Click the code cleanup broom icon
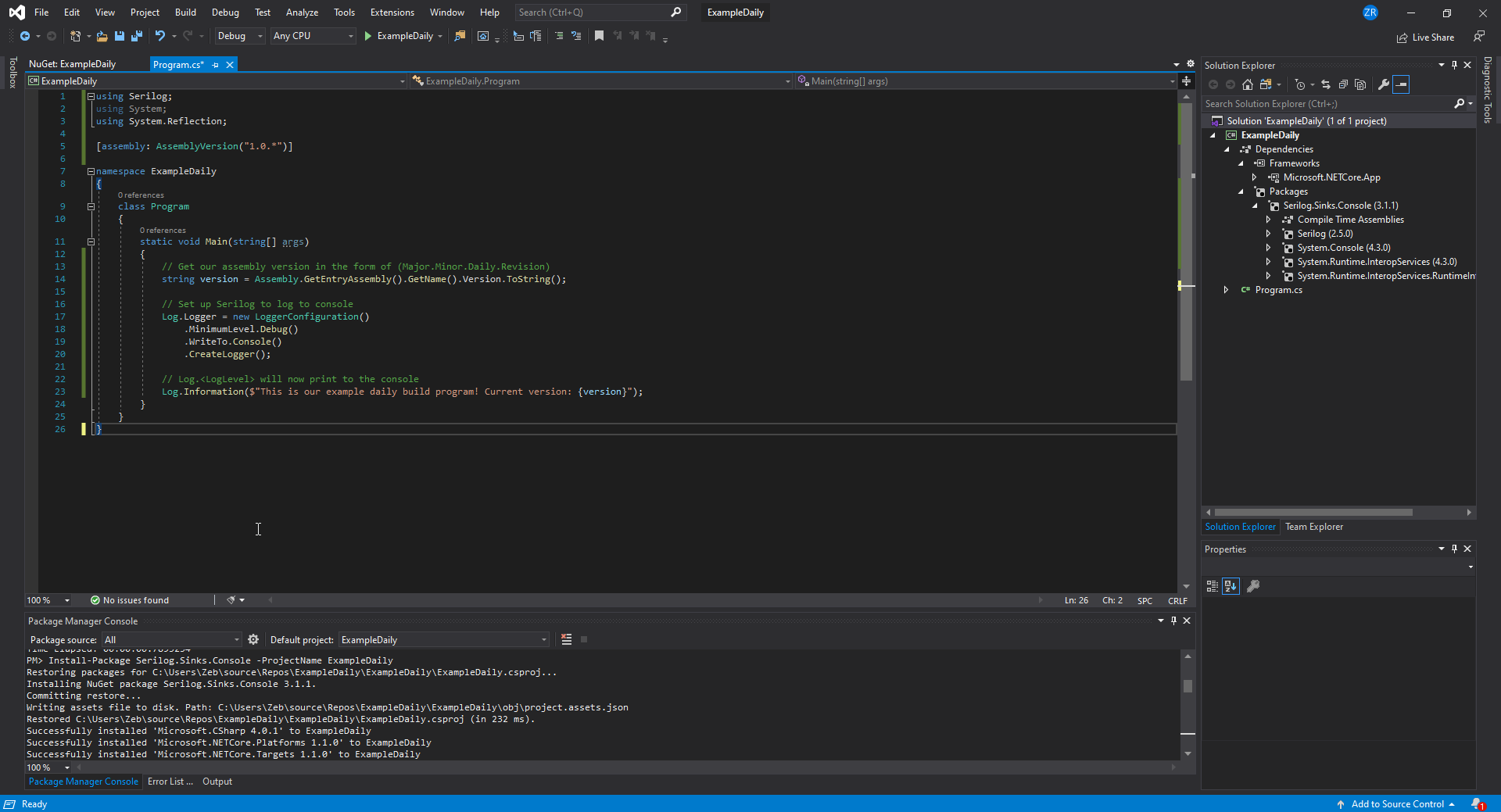Screen dimensions: 1501x812 pos(231,600)
